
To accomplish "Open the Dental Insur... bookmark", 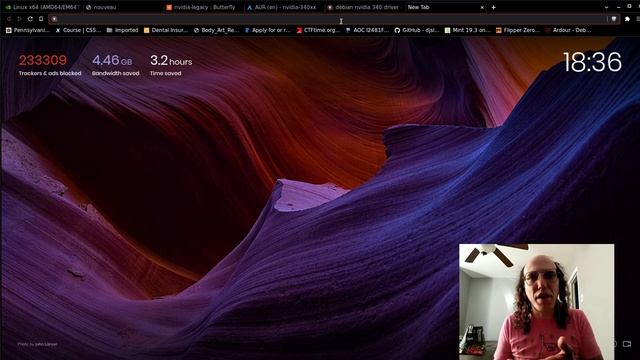I will pyautogui.click(x=166, y=30).
